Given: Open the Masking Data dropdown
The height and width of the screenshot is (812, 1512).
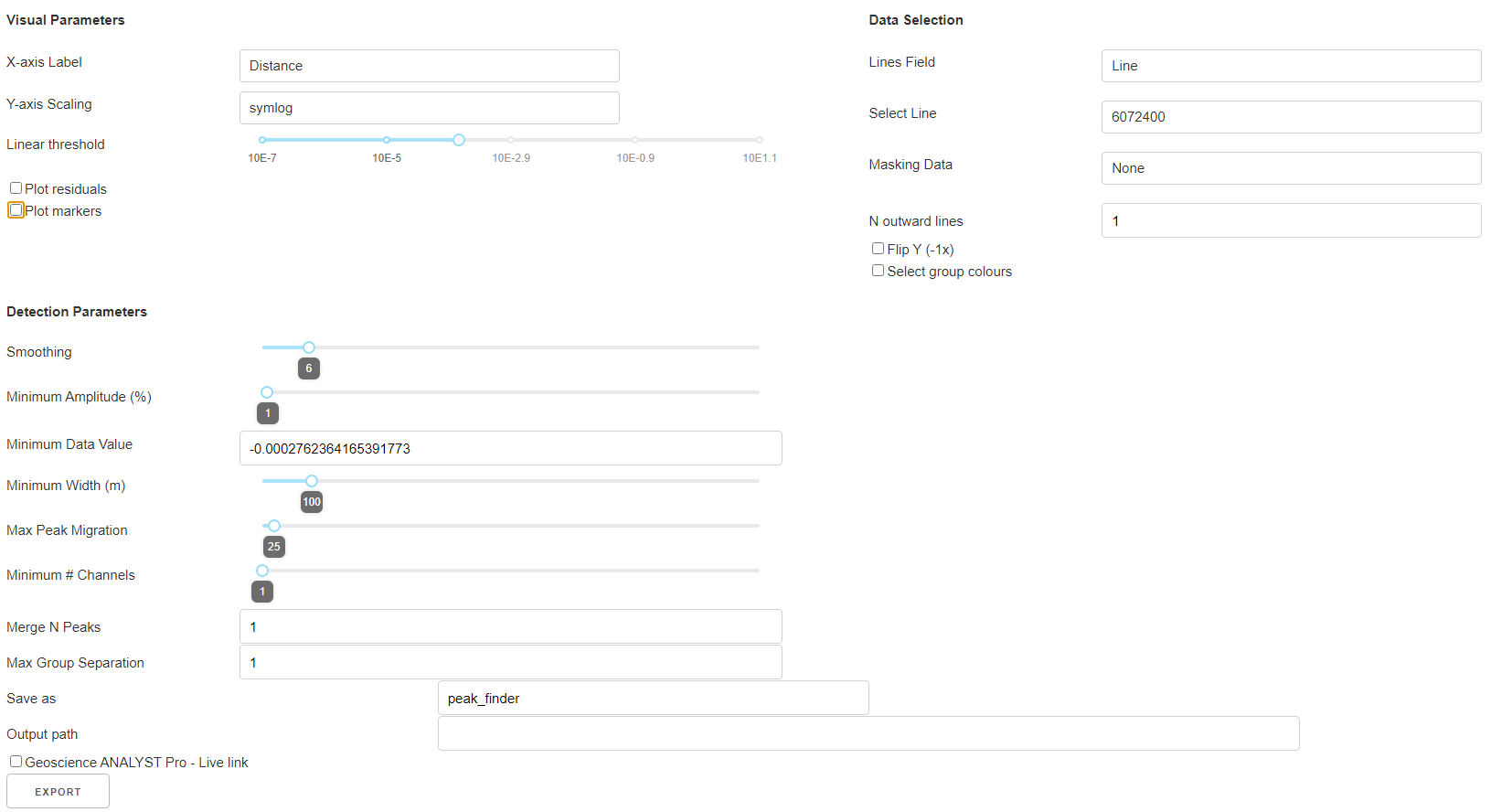Looking at the screenshot, I should pos(1290,168).
